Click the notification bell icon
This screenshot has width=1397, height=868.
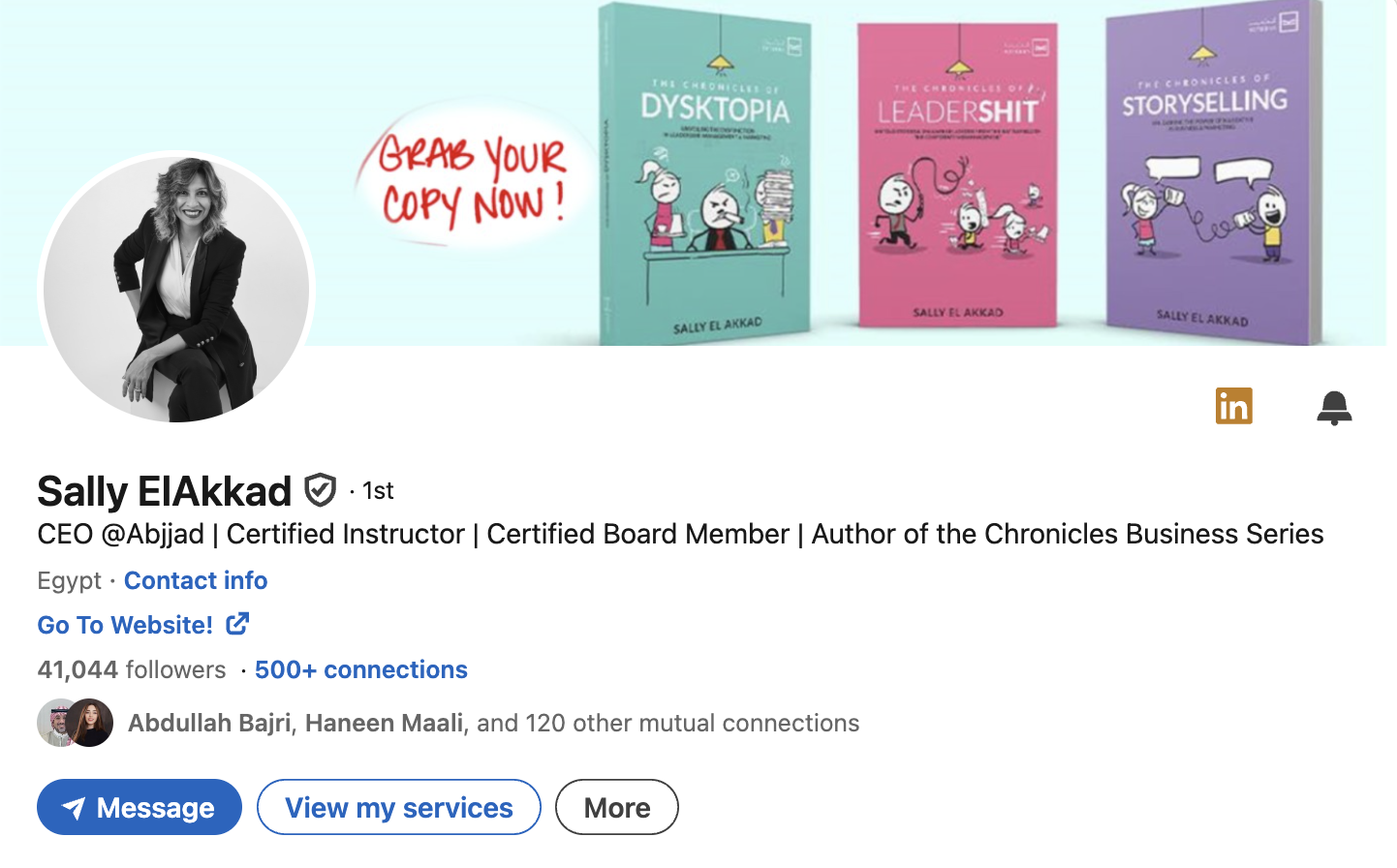1334,407
